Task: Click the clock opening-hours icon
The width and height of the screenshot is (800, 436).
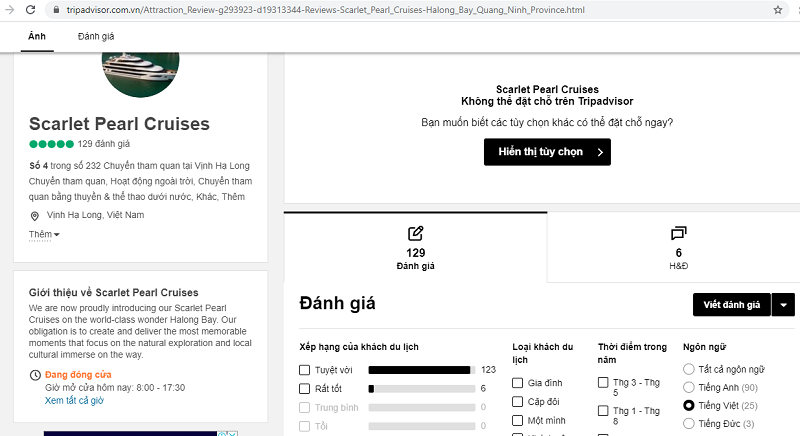Action: 35,375
